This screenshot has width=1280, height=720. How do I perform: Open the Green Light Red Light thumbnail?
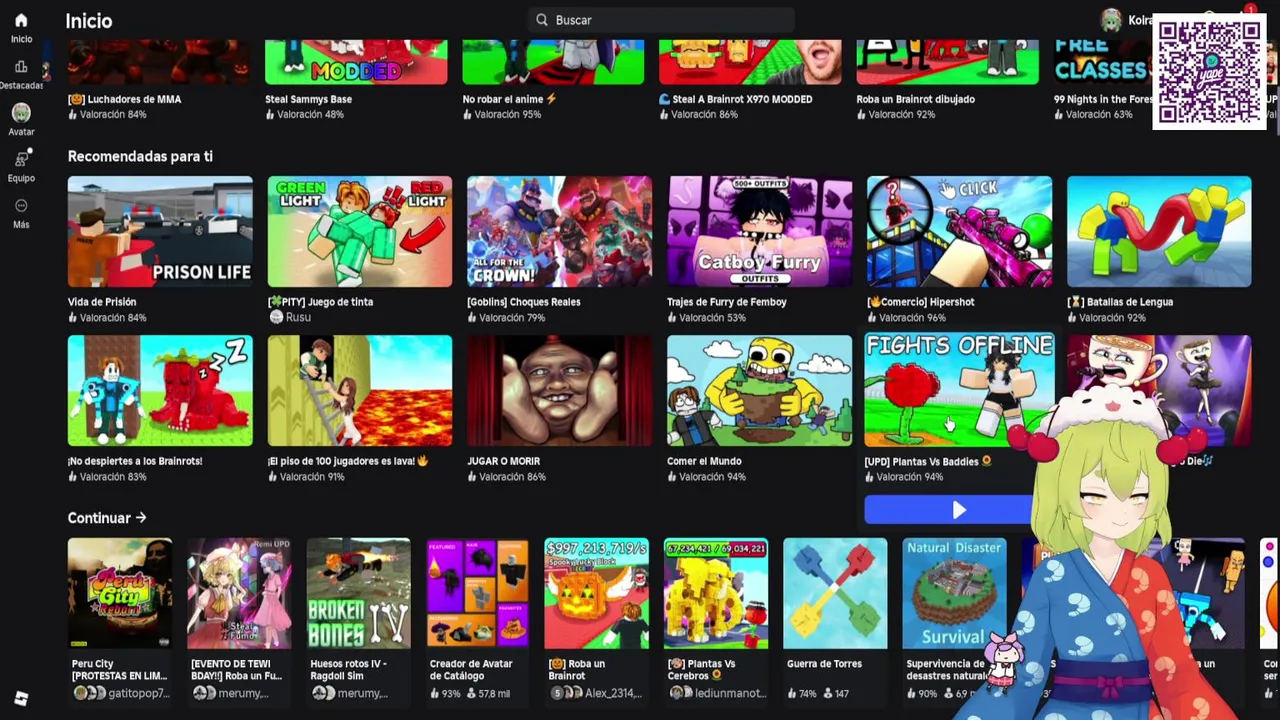point(360,232)
